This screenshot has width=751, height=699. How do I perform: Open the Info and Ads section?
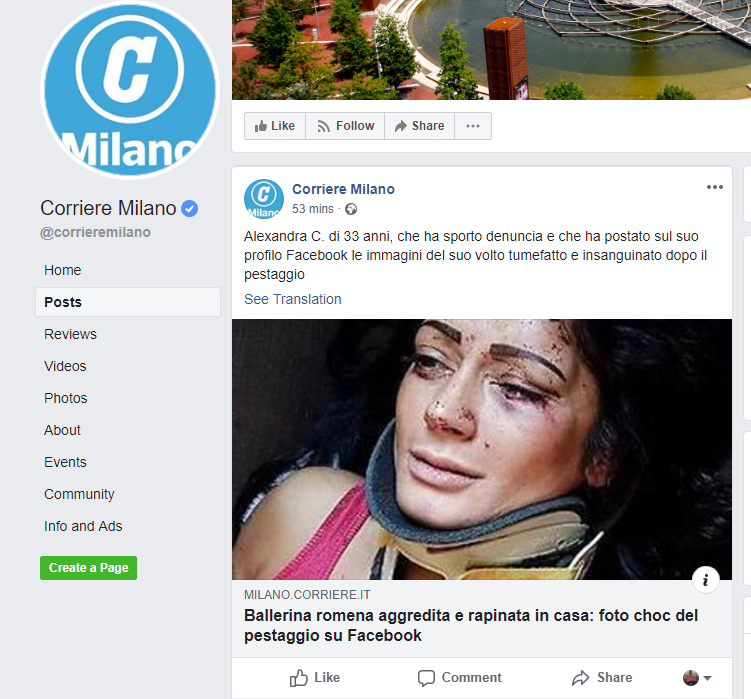click(x=83, y=526)
